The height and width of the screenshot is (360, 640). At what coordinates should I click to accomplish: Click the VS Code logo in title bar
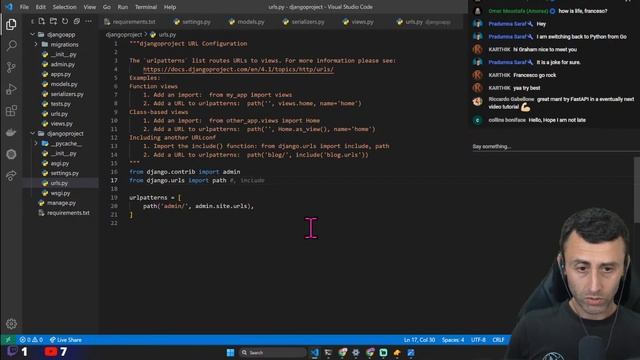[x=9, y=7]
